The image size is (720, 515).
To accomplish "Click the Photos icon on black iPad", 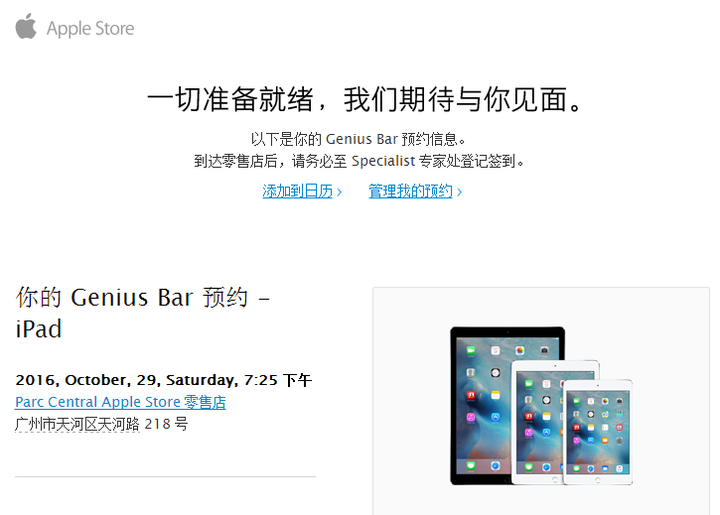I will pos(519,351).
